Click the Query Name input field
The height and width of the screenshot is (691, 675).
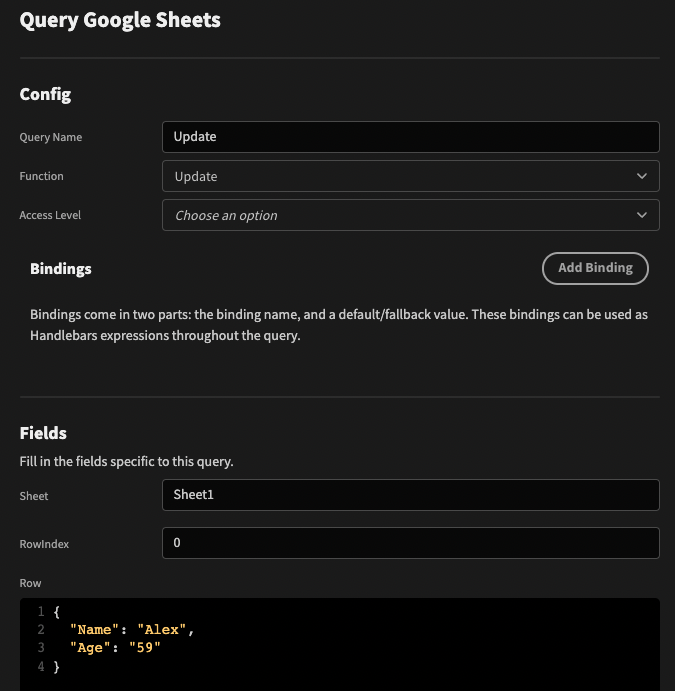(411, 137)
